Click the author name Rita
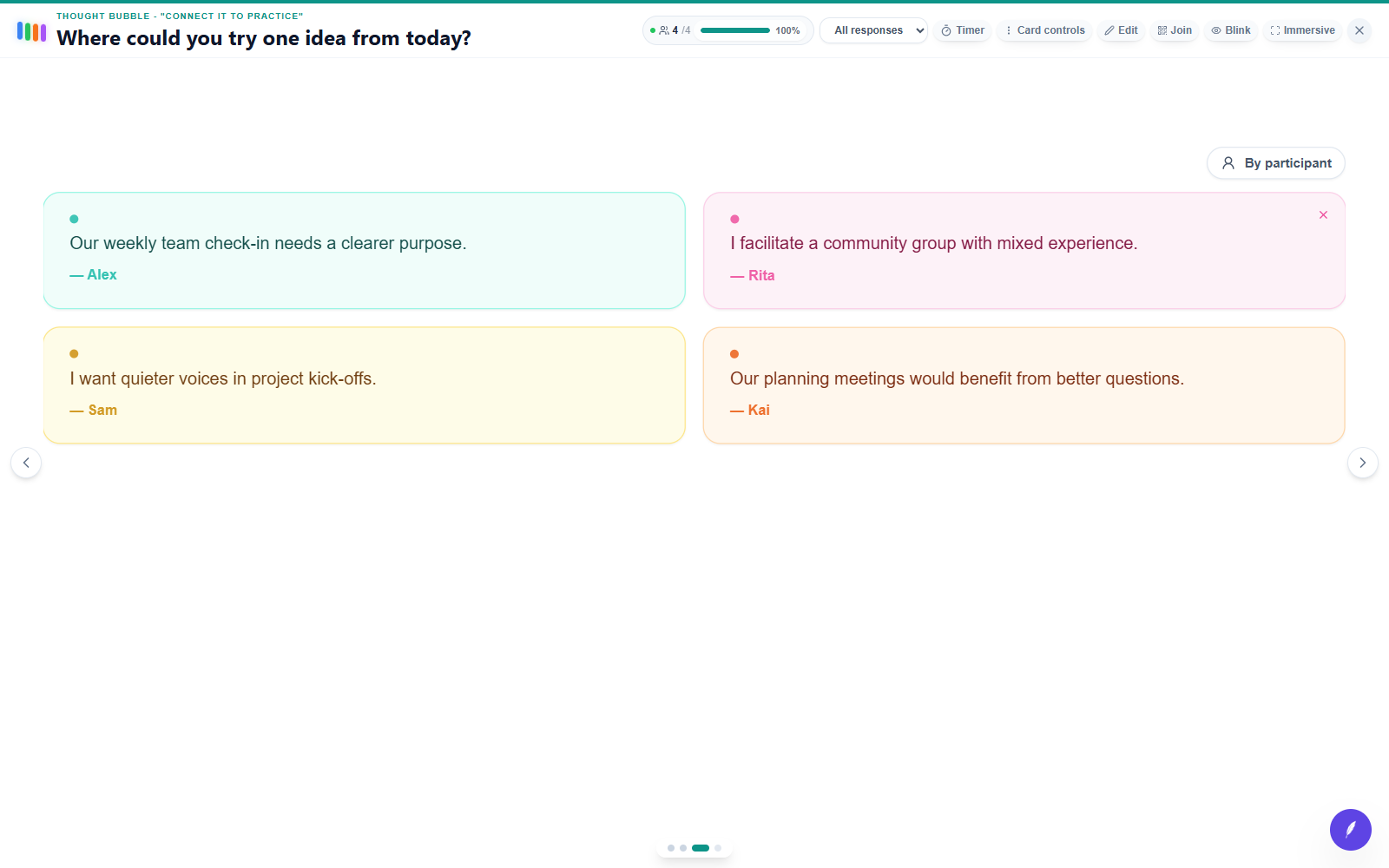 (x=761, y=275)
